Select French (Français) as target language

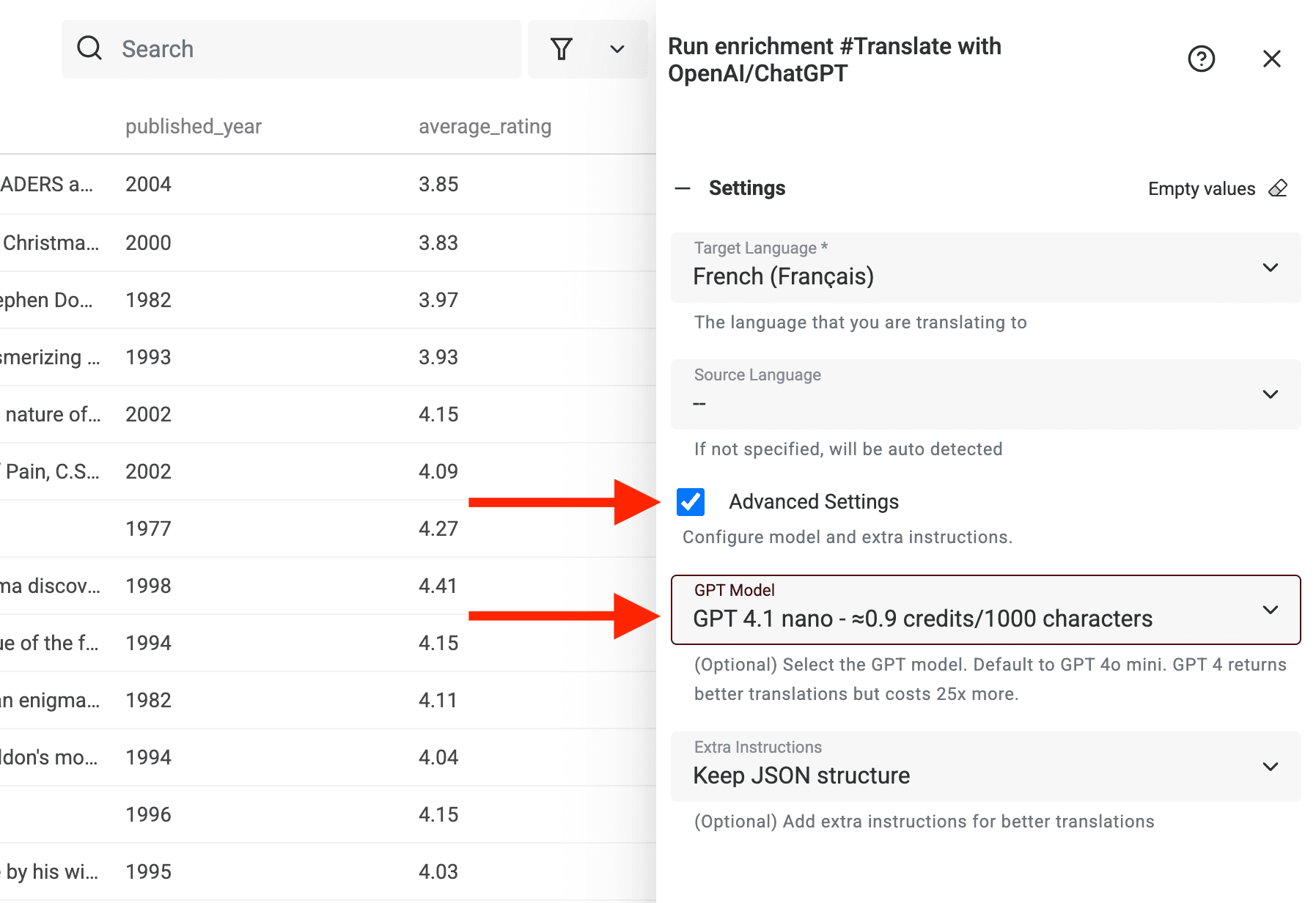(782, 276)
